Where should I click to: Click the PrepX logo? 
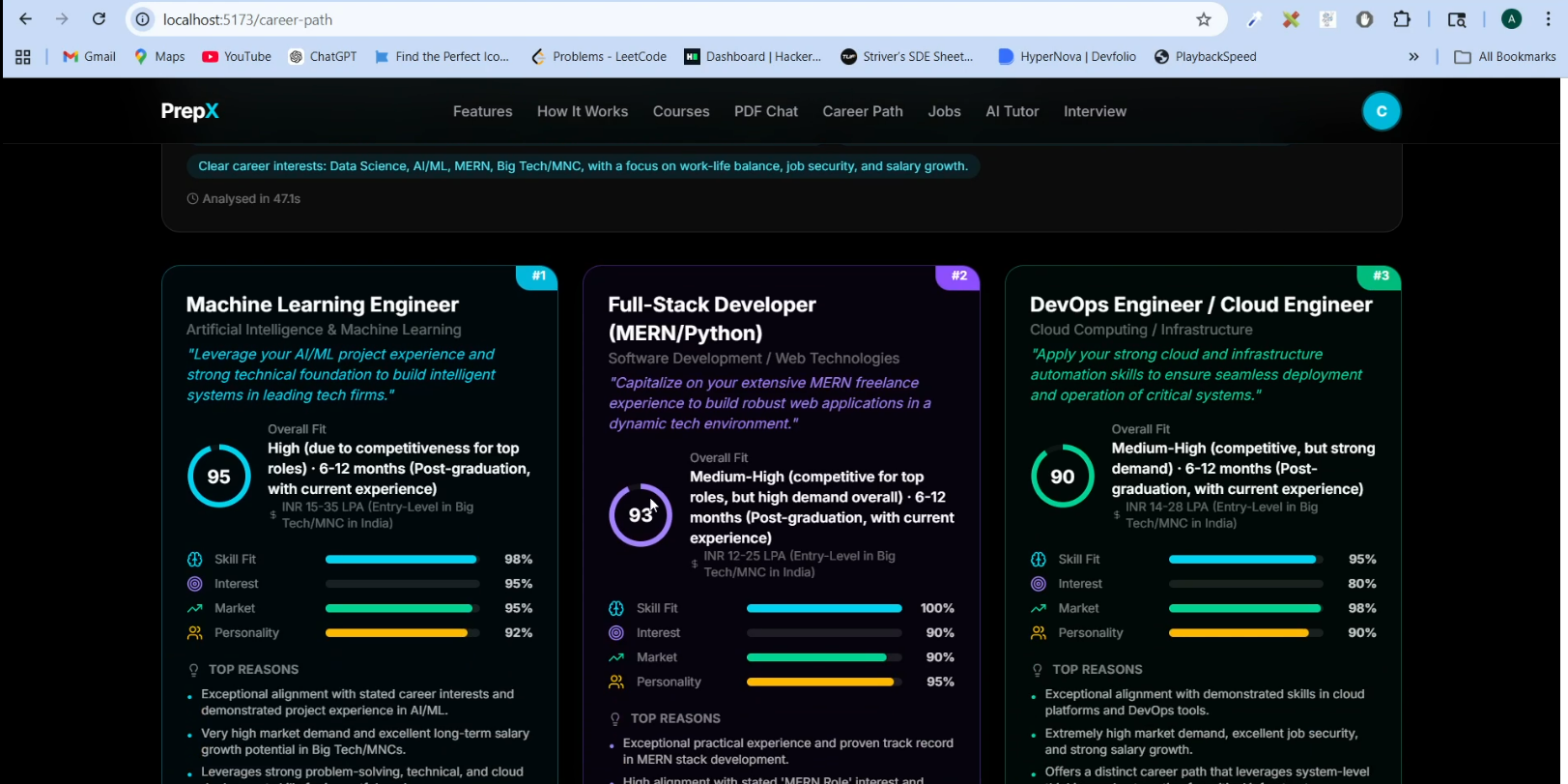point(189,111)
